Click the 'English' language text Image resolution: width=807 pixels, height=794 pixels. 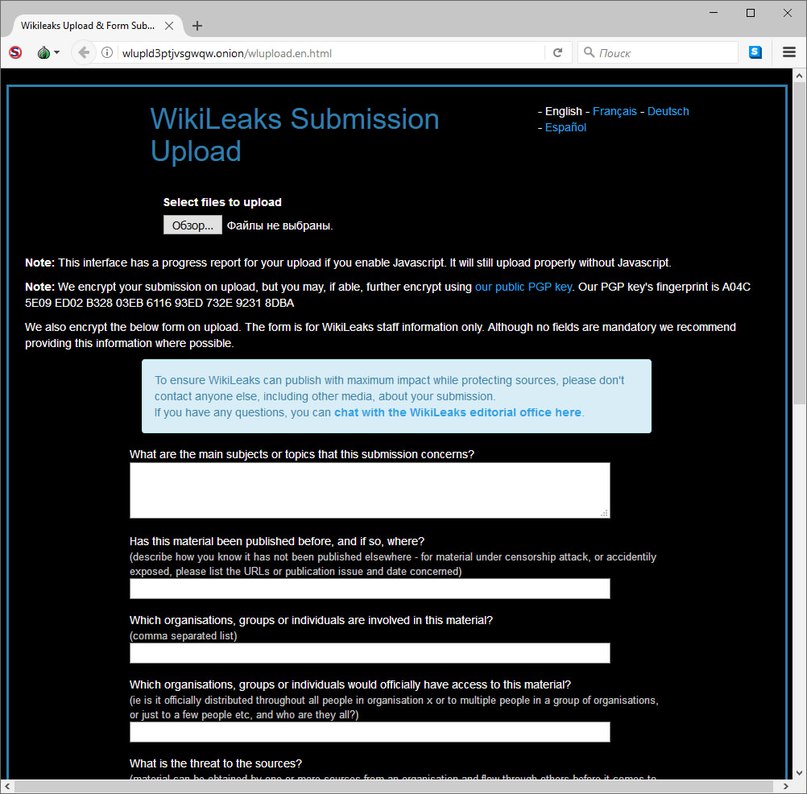coord(564,111)
